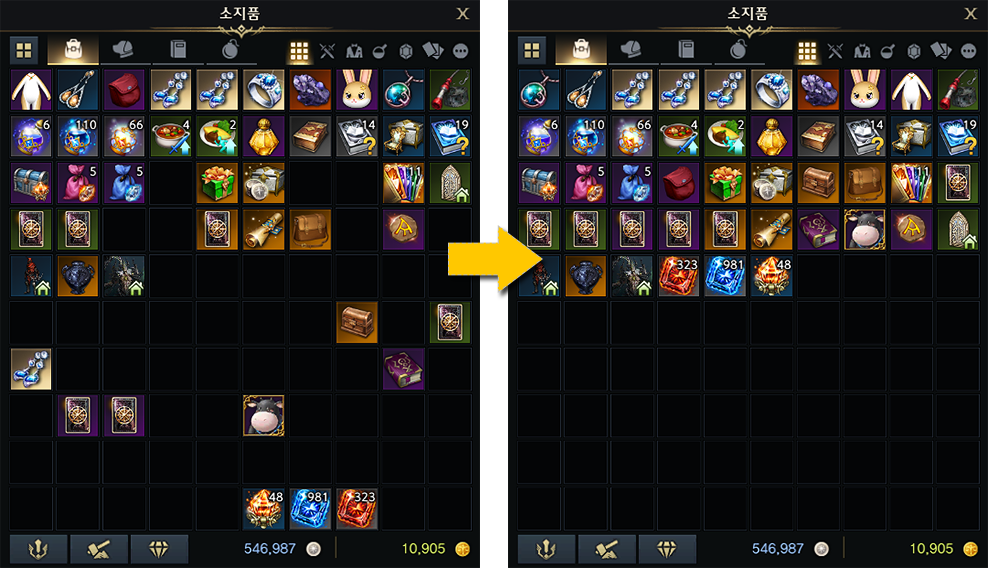Select the crossed swords filter in the left inventory
Screen dimensions: 988x568
tap(327, 51)
